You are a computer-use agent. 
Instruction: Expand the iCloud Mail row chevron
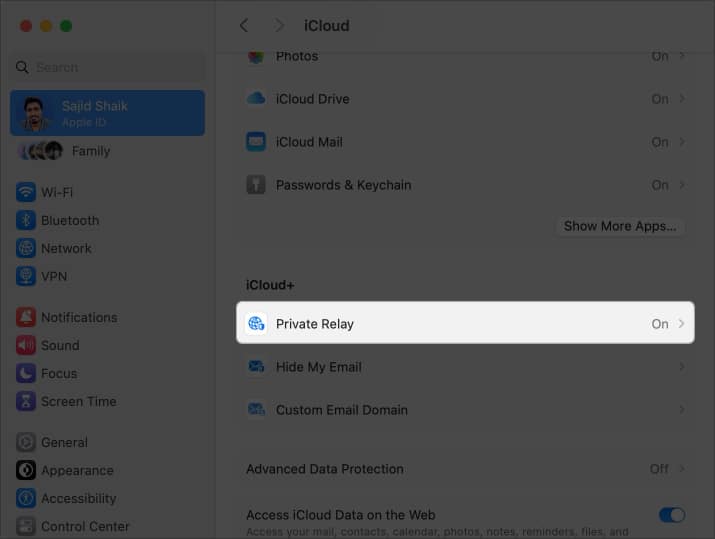[x=682, y=142]
